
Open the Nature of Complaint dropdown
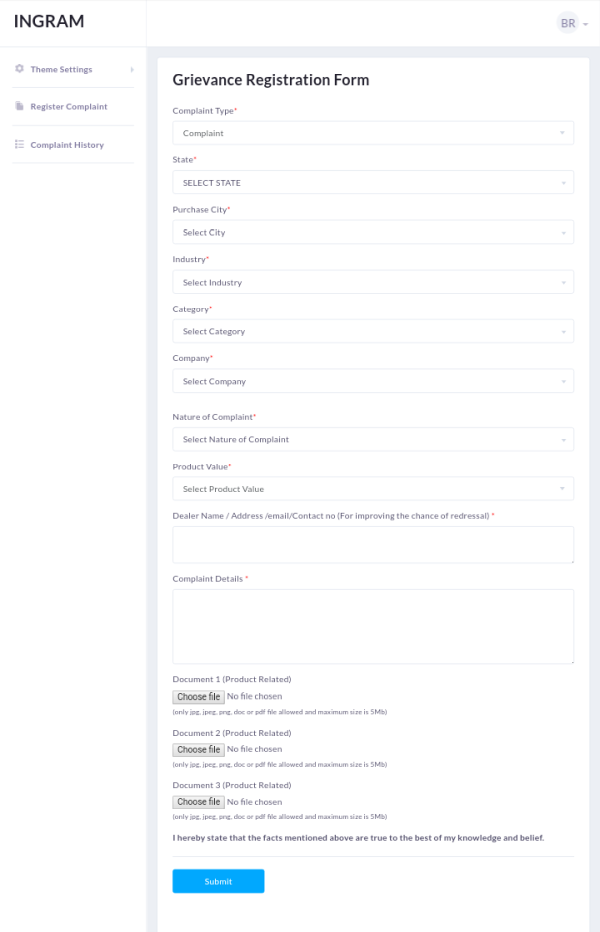(x=373, y=439)
